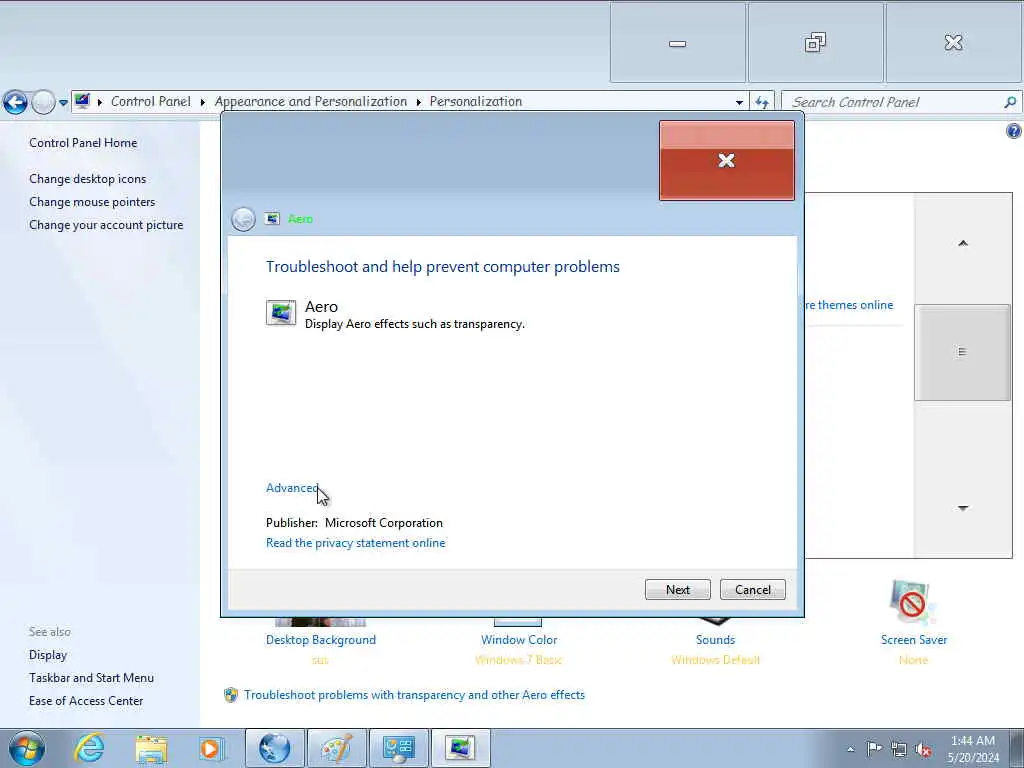Open Windows Media Player from taskbar
Viewport: 1024px width, 768px height.
[x=212, y=748]
